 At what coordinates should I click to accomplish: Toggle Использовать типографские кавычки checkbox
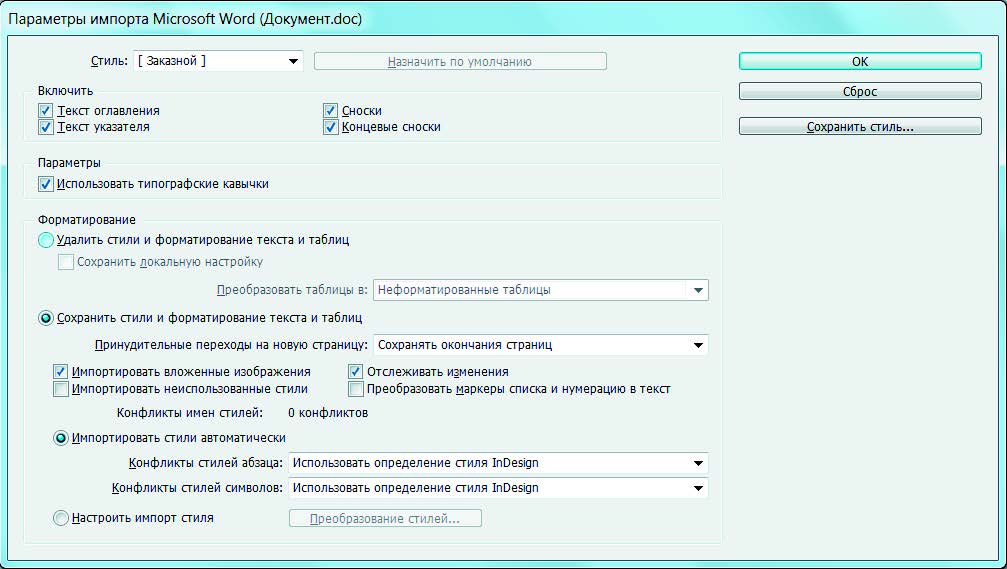tap(45, 184)
